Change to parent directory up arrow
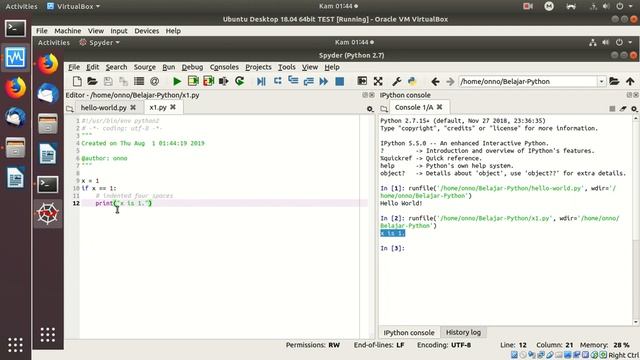The height and width of the screenshot is (360, 640). tap(630, 81)
